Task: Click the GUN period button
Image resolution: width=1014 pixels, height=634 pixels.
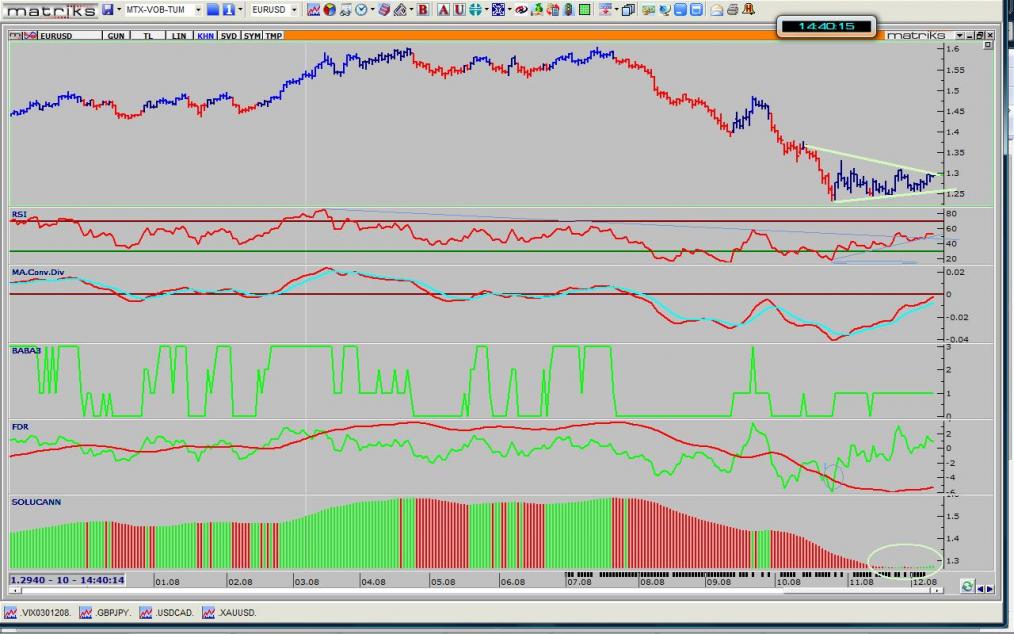Action: [116, 35]
